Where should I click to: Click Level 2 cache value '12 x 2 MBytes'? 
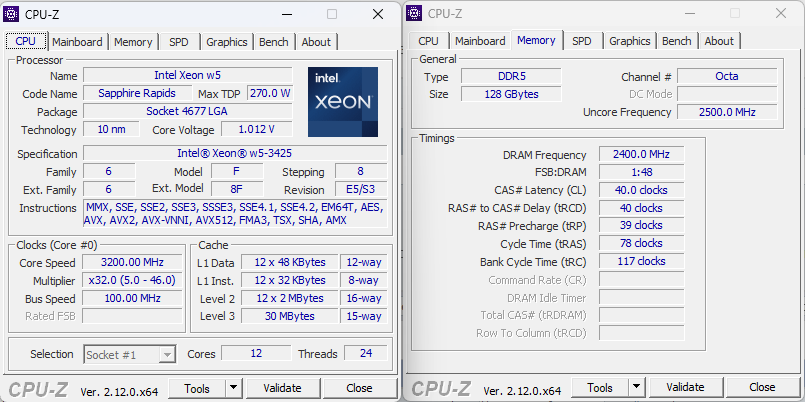(290, 298)
